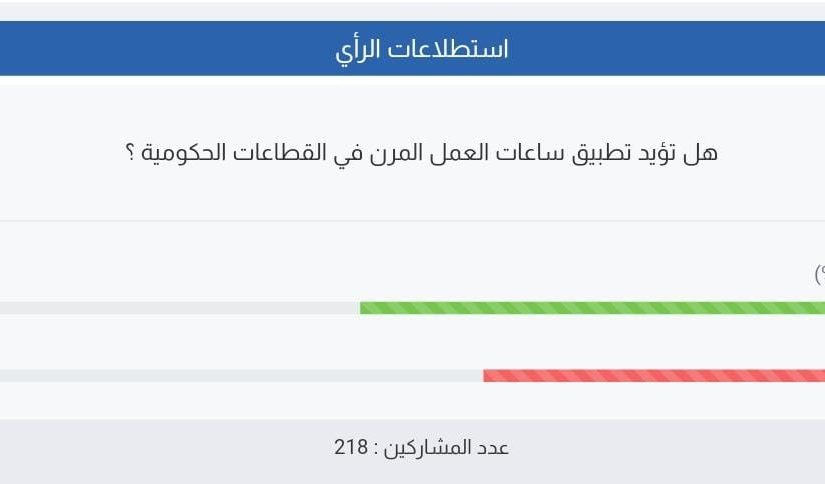The image size is (825, 484).
Task: Click the 'عدد المشاركين : 218' participants text
Action: click(x=422, y=448)
